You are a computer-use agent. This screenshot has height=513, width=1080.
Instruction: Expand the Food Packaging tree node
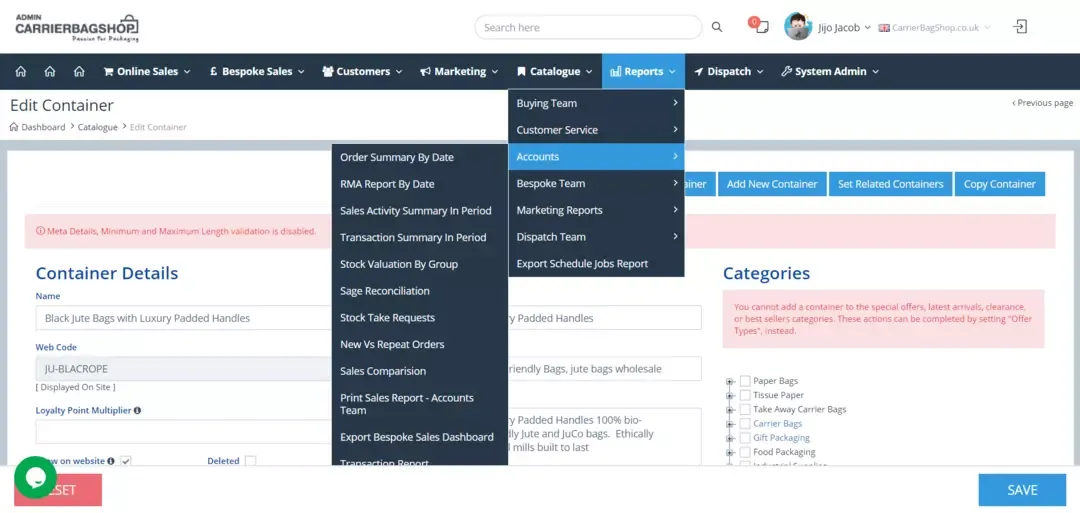pos(730,452)
